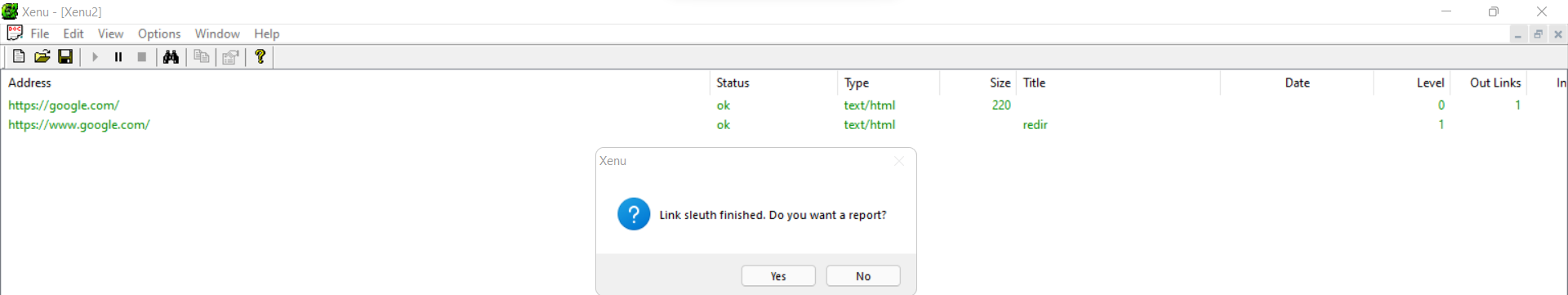The image size is (1568, 295).
Task: Save using the floppy disk icon
Action: (x=65, y=56)
